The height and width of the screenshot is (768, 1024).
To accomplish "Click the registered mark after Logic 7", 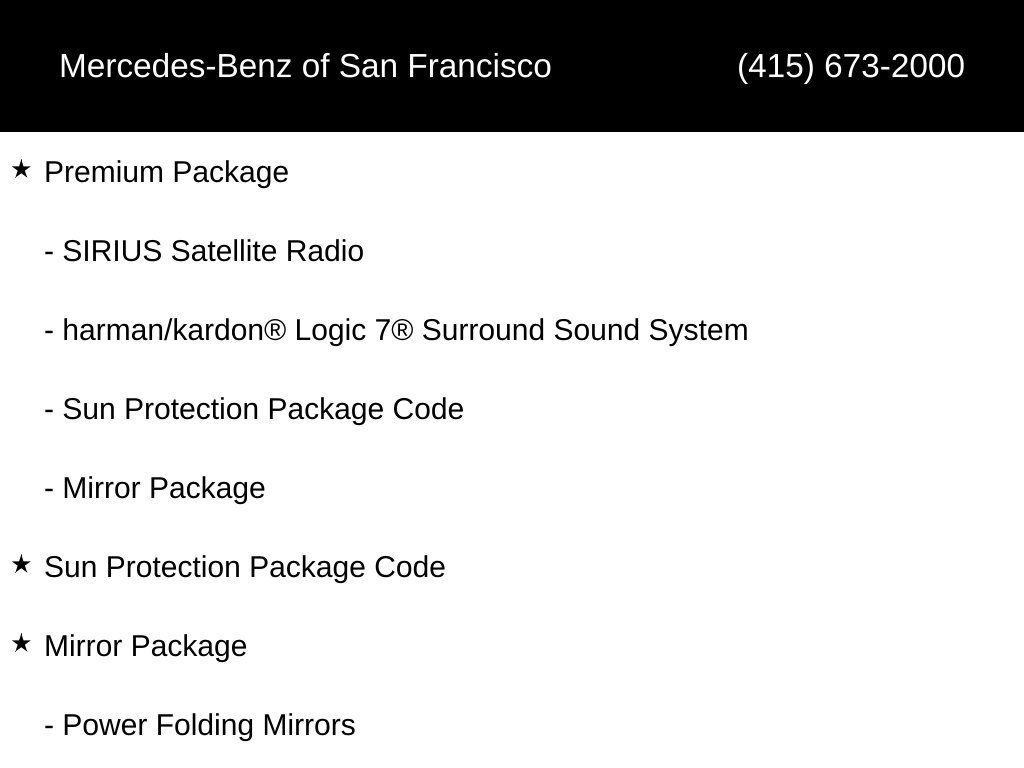I will (402, 329).
